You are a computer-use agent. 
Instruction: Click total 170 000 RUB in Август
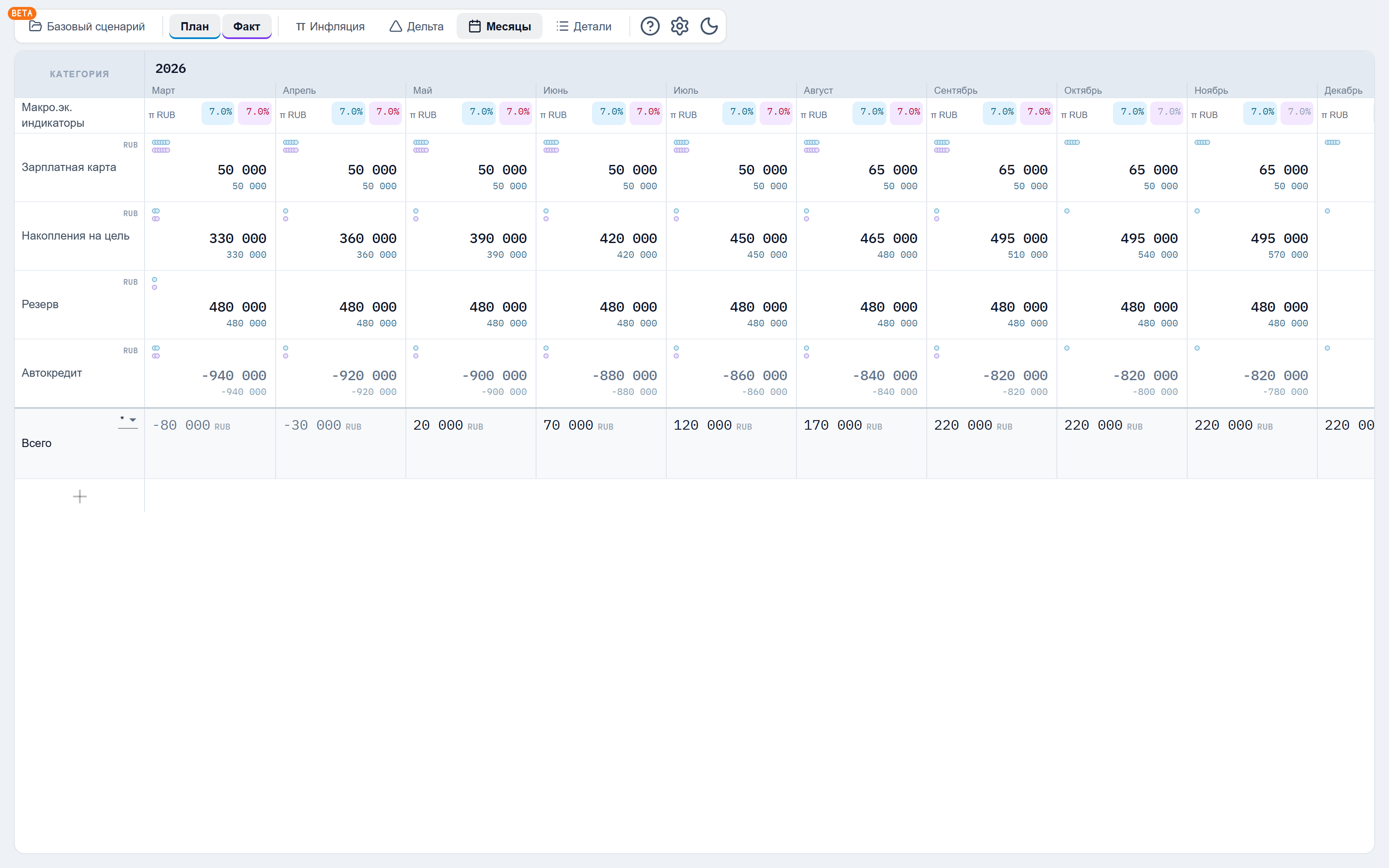pyautogui.click(x=843, y=425)
